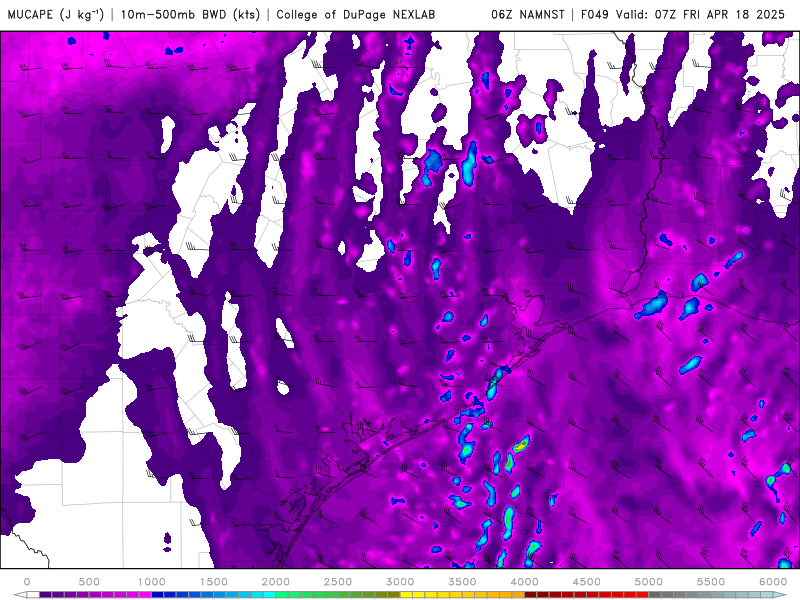Click the "F049" forecast hour text
Image resolution: width=800 pixels, height=600 pixels.
click(x=595, y=14)
